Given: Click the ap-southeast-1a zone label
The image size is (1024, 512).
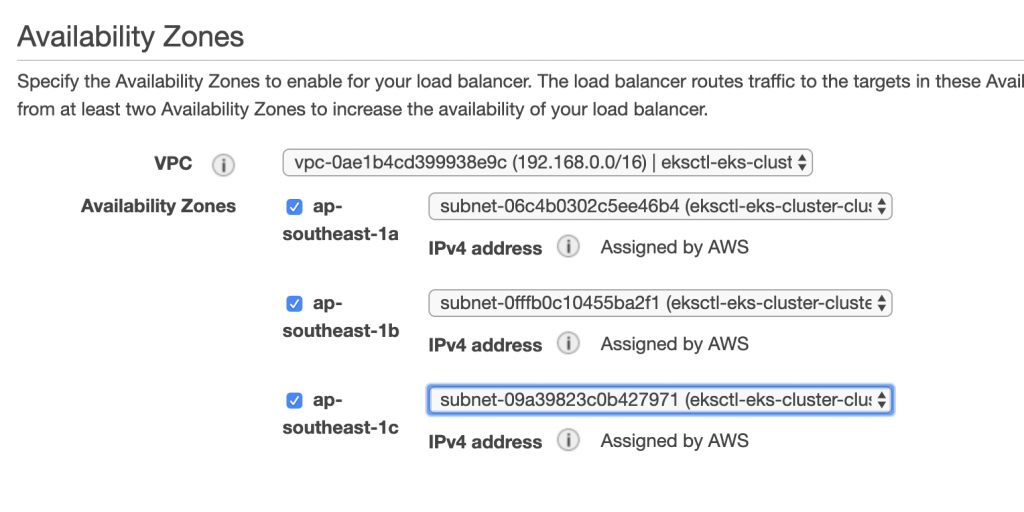Looking at the screenshot, I should (x=340, y=220).
